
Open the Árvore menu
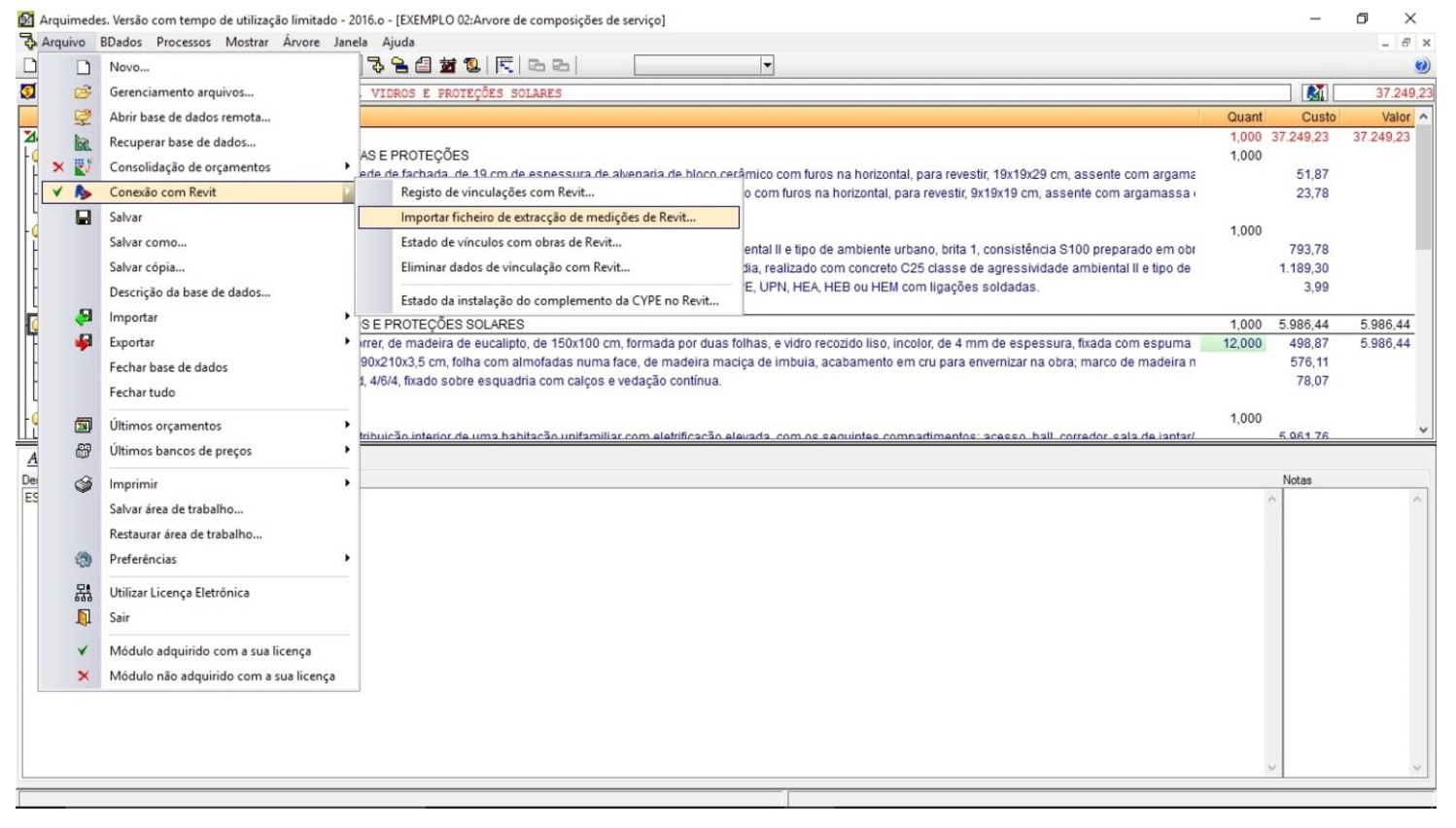tap(301, 43)
